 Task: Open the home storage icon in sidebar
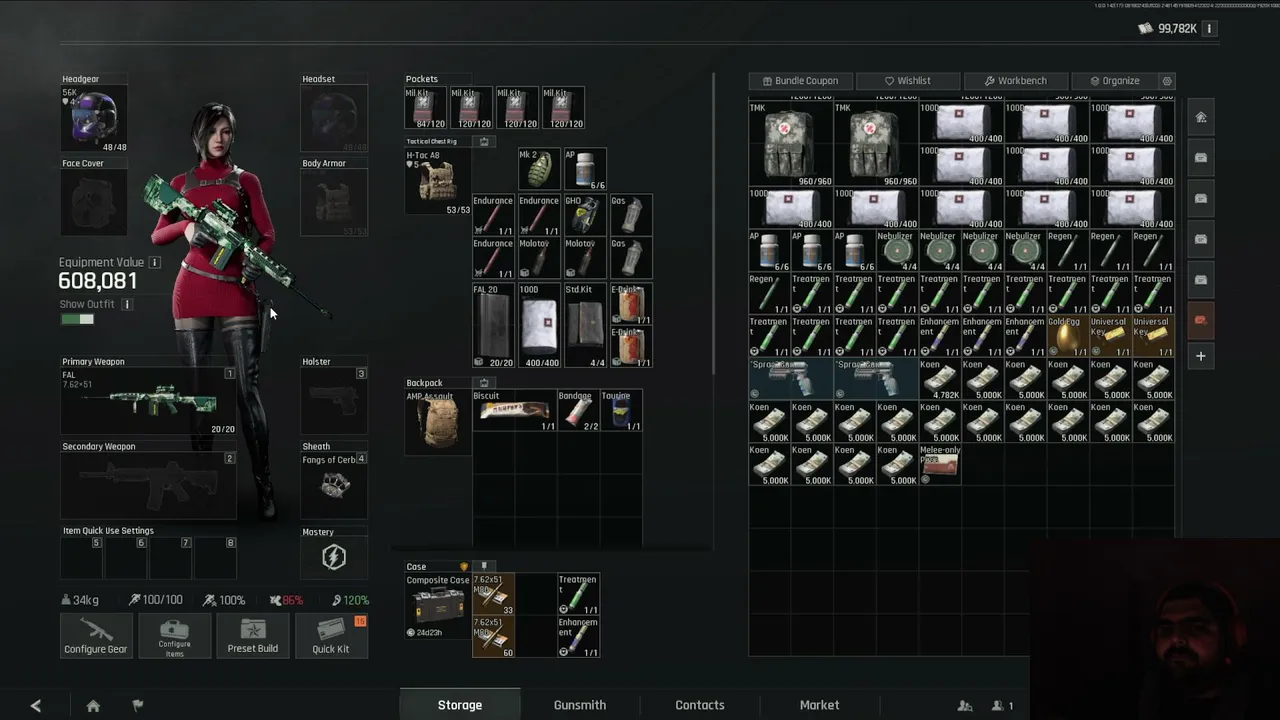pyautogui.click(x=1201, y=117)
